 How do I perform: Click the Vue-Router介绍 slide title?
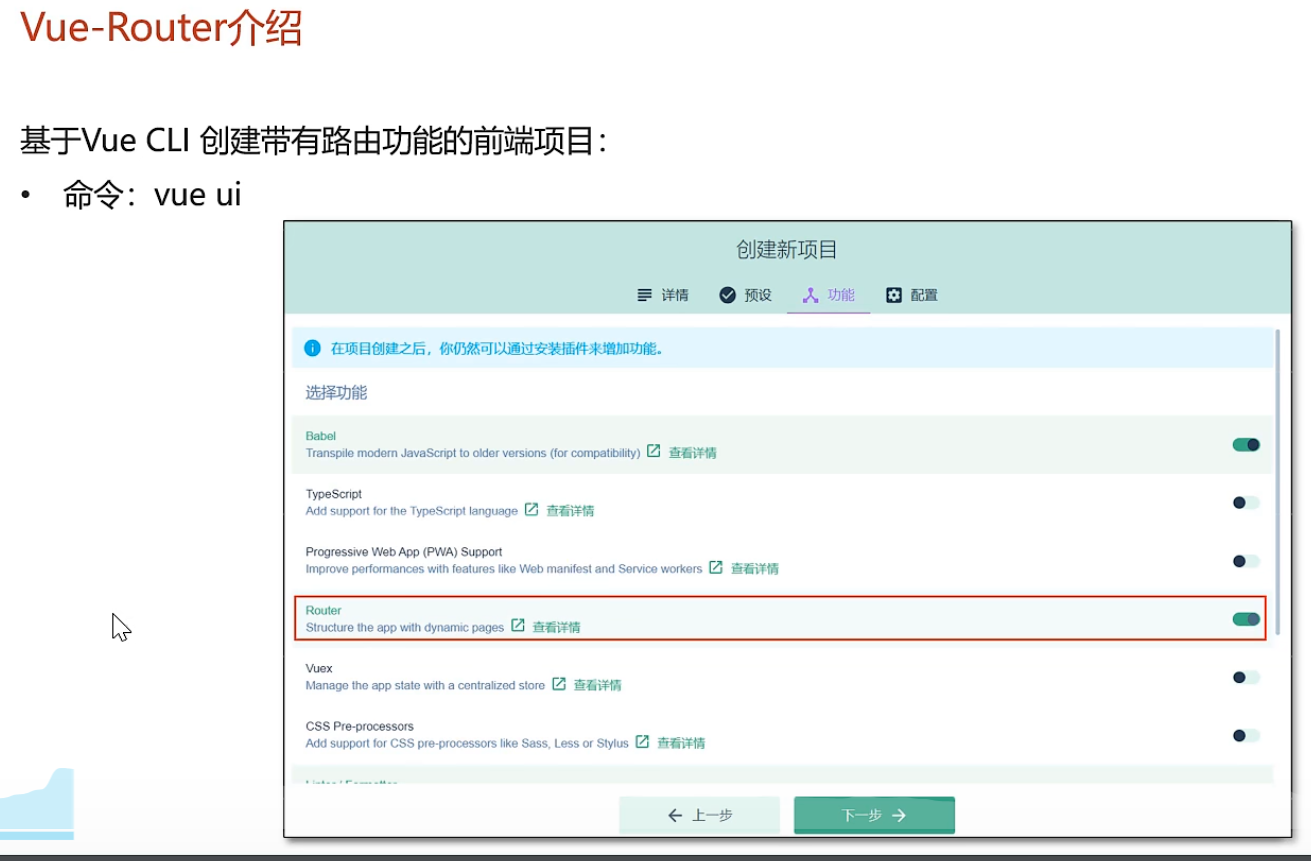(x=161, y=27)
